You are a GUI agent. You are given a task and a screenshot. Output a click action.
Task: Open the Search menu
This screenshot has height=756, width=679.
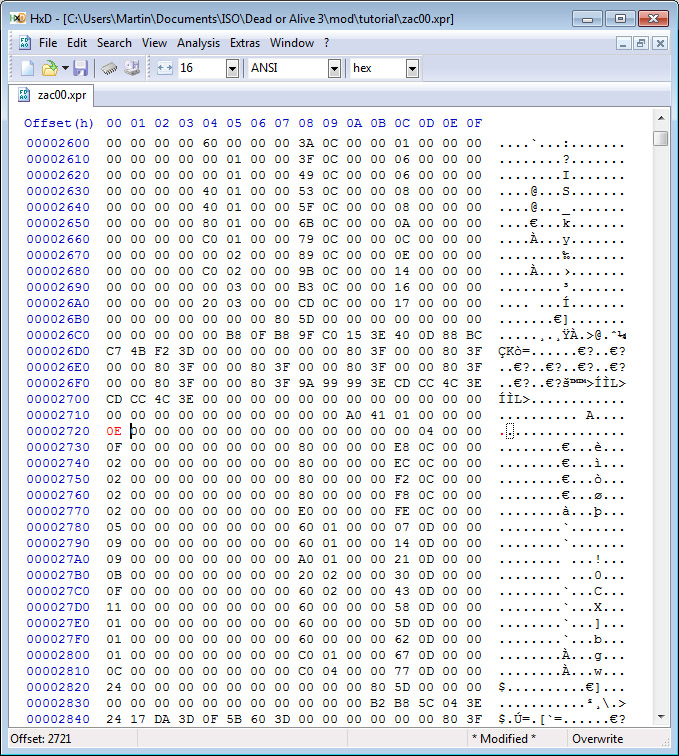click(x=114, y=43)
